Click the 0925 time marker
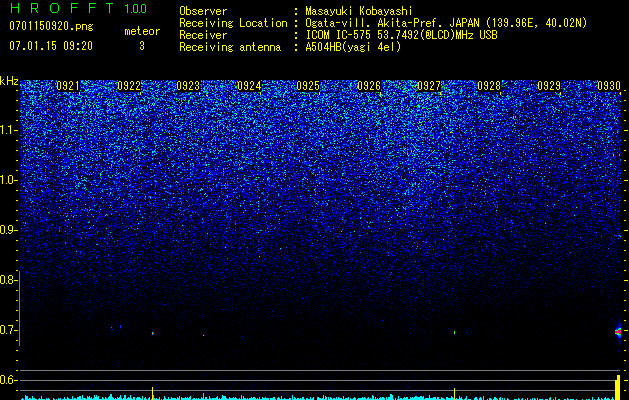The image size is (629, 400). click(308, 86)
